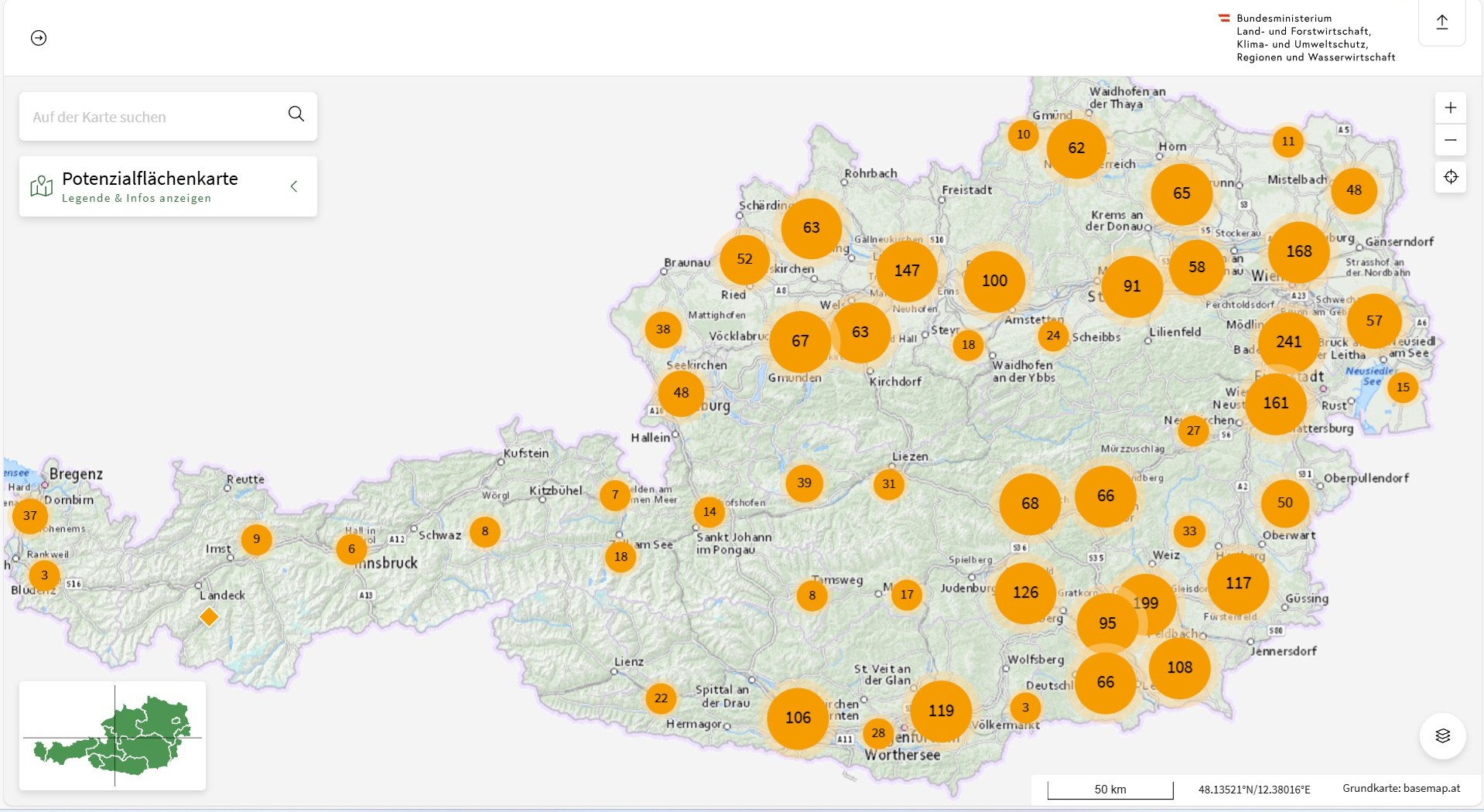
Task: Click the cluster marker labeled 37 near Dornbirn
Action: click(x=30, y=516)
